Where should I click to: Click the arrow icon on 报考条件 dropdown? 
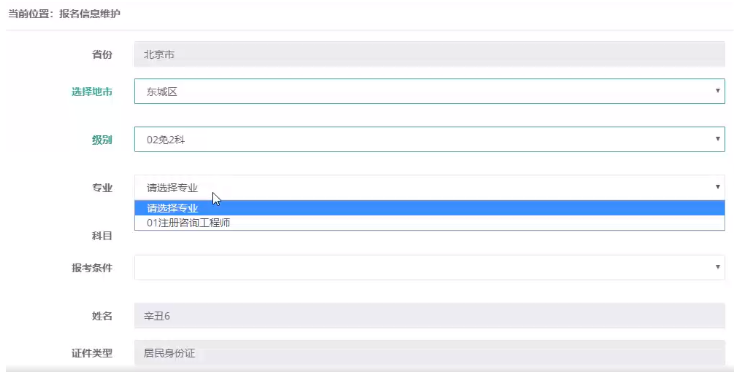[717, 267]
